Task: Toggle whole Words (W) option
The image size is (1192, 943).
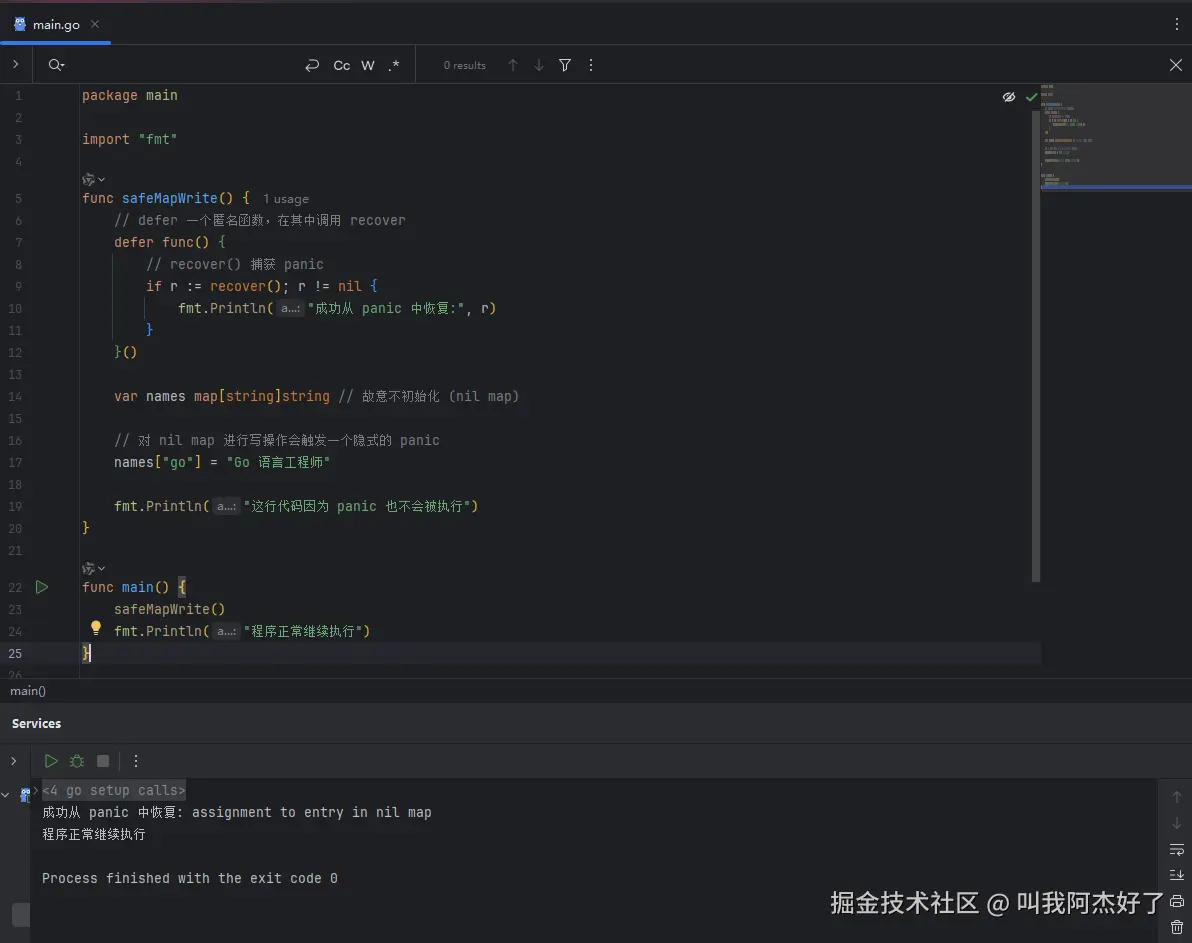Action: pos(368,65)
